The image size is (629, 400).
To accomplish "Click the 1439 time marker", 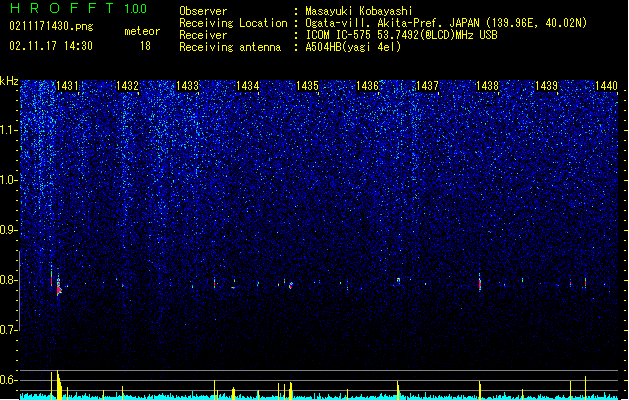I will pos(547,86).
